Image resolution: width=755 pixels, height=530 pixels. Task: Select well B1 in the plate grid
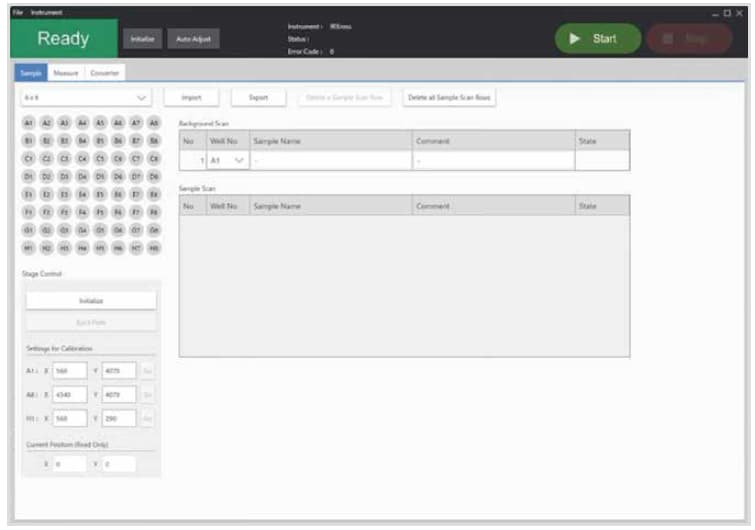click(x=28, y=141)
